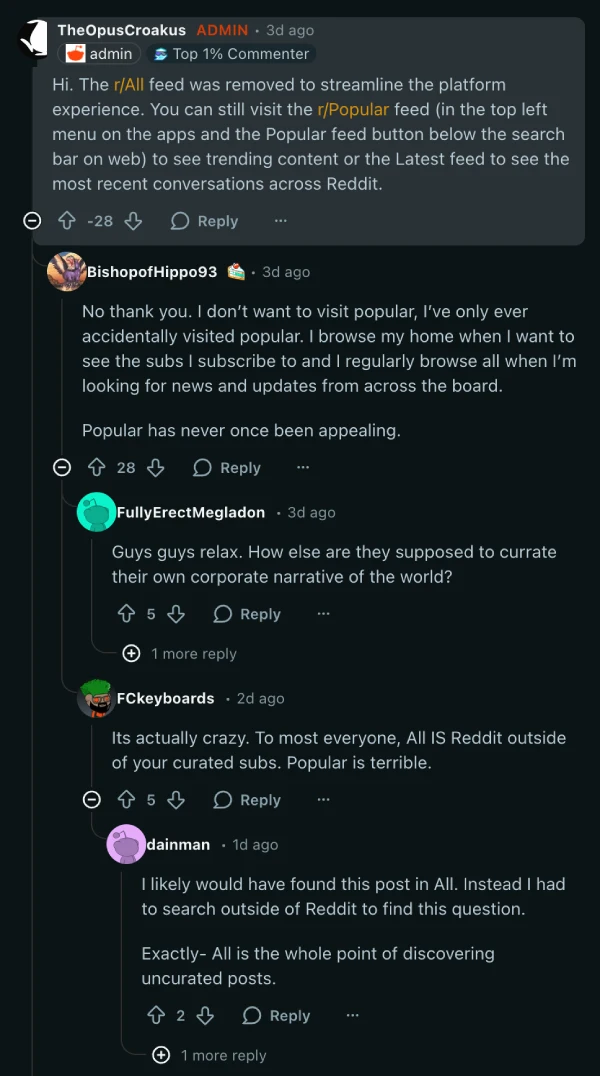Open more options on admin comment
The height and width of the screenshot is (1076, 600).
[x=281, y=221]
